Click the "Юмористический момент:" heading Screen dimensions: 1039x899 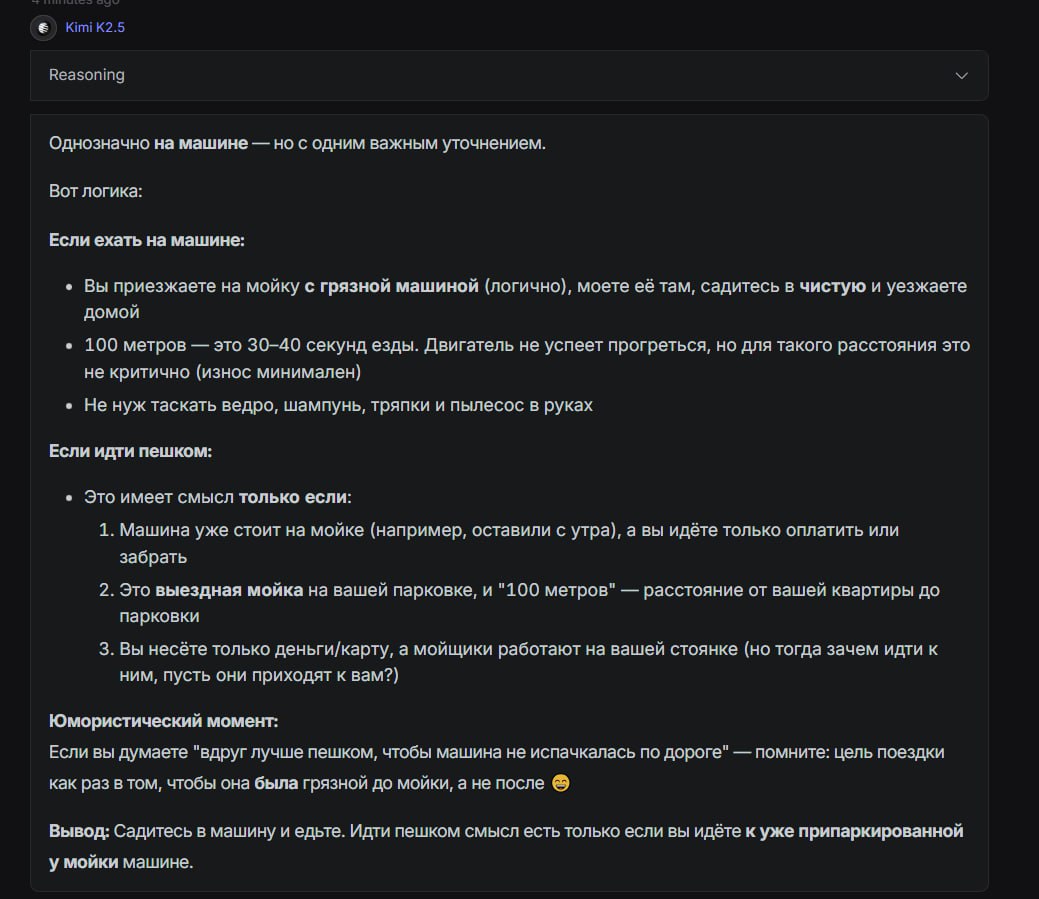pos(163,720)
